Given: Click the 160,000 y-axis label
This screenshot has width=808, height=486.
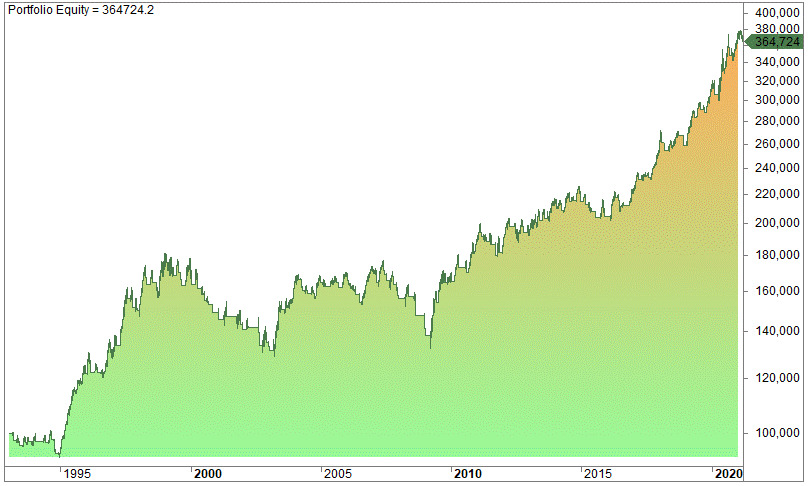Looking at the screenshot, I should coord(777,291).
